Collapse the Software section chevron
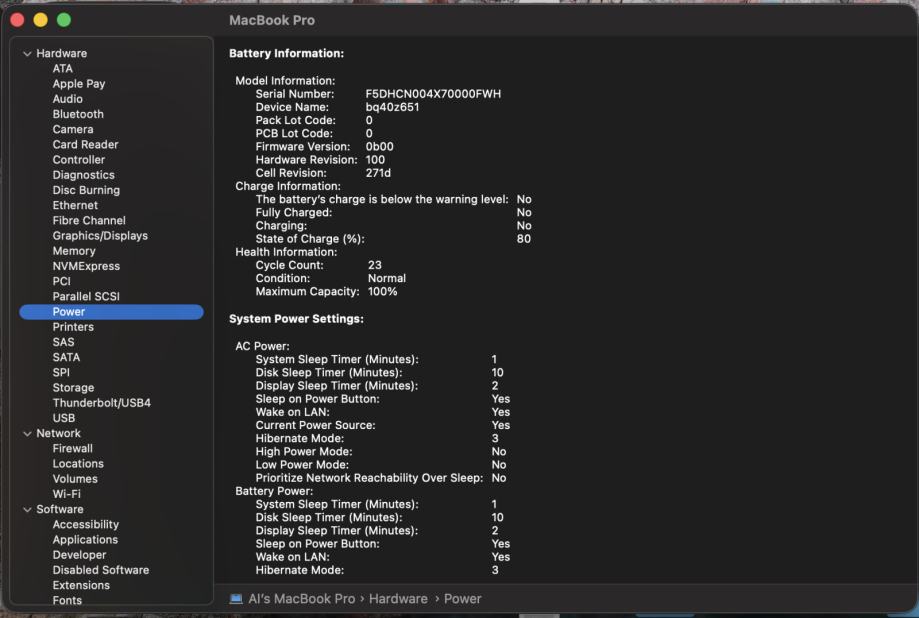 pos(27,510)
